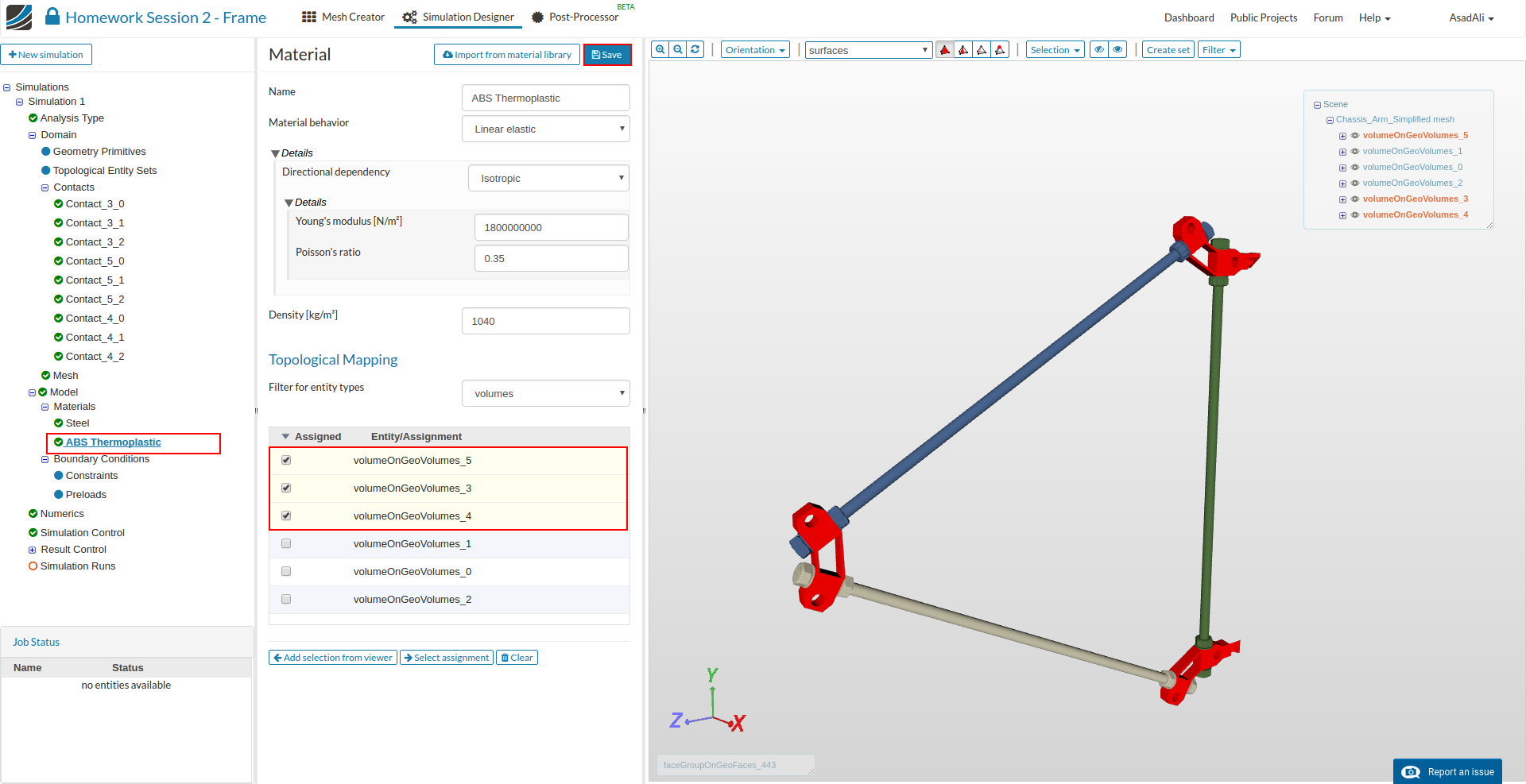Open the Filter dropdown in viewer toolbar
This screenshot has width=1526, height=784.
coord(1219,50)
